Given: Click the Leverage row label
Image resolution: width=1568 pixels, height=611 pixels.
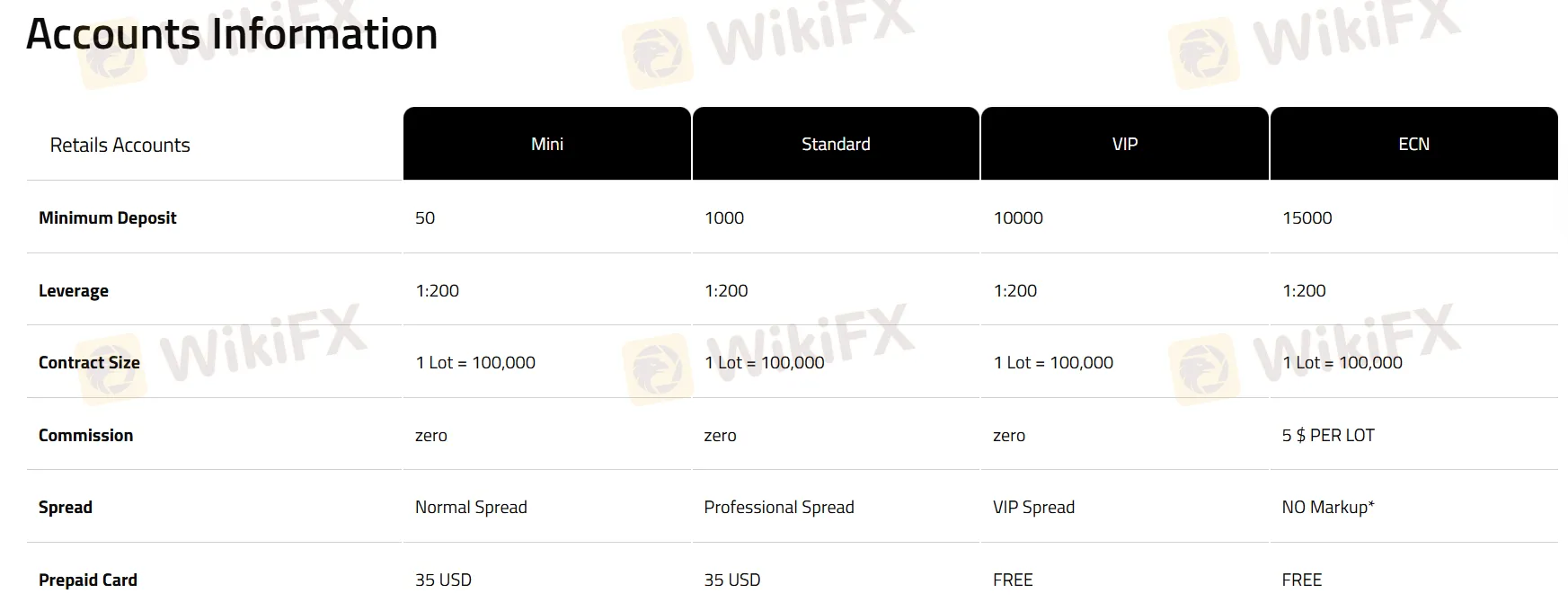Looking at the screenshot, I should click(x=74, y=290).
